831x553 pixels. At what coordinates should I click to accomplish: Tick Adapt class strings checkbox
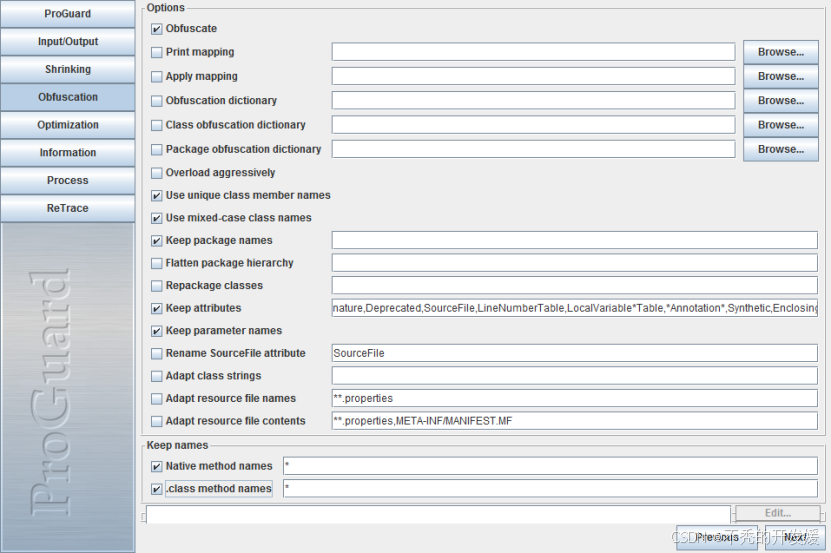pos(156,376)
